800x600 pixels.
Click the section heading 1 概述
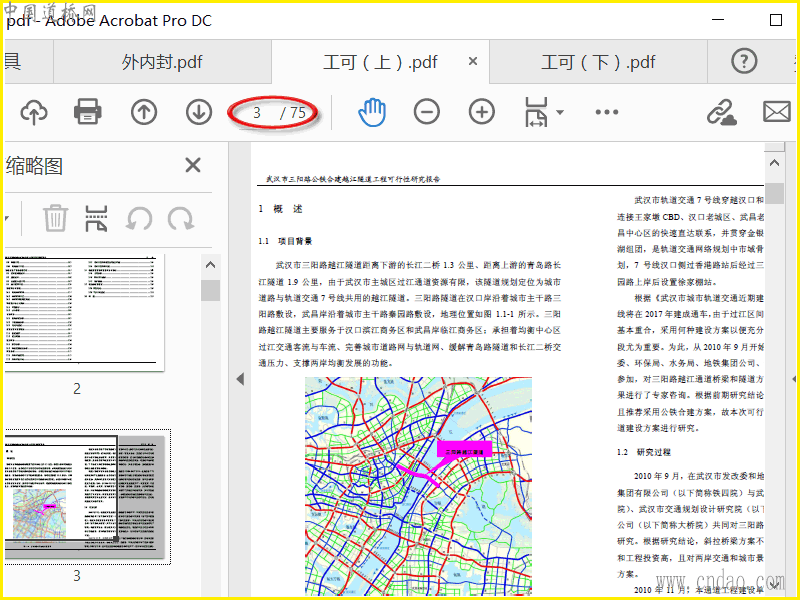click(281, 209)
